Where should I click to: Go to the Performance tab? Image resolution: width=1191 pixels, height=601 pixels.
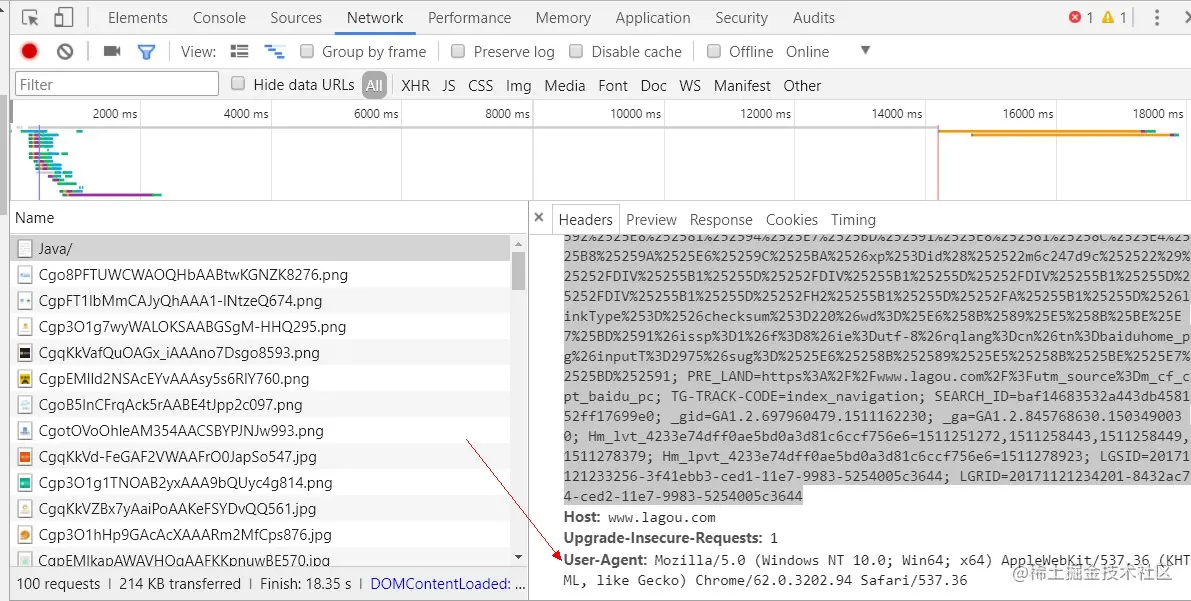click(x=469, y=17)
